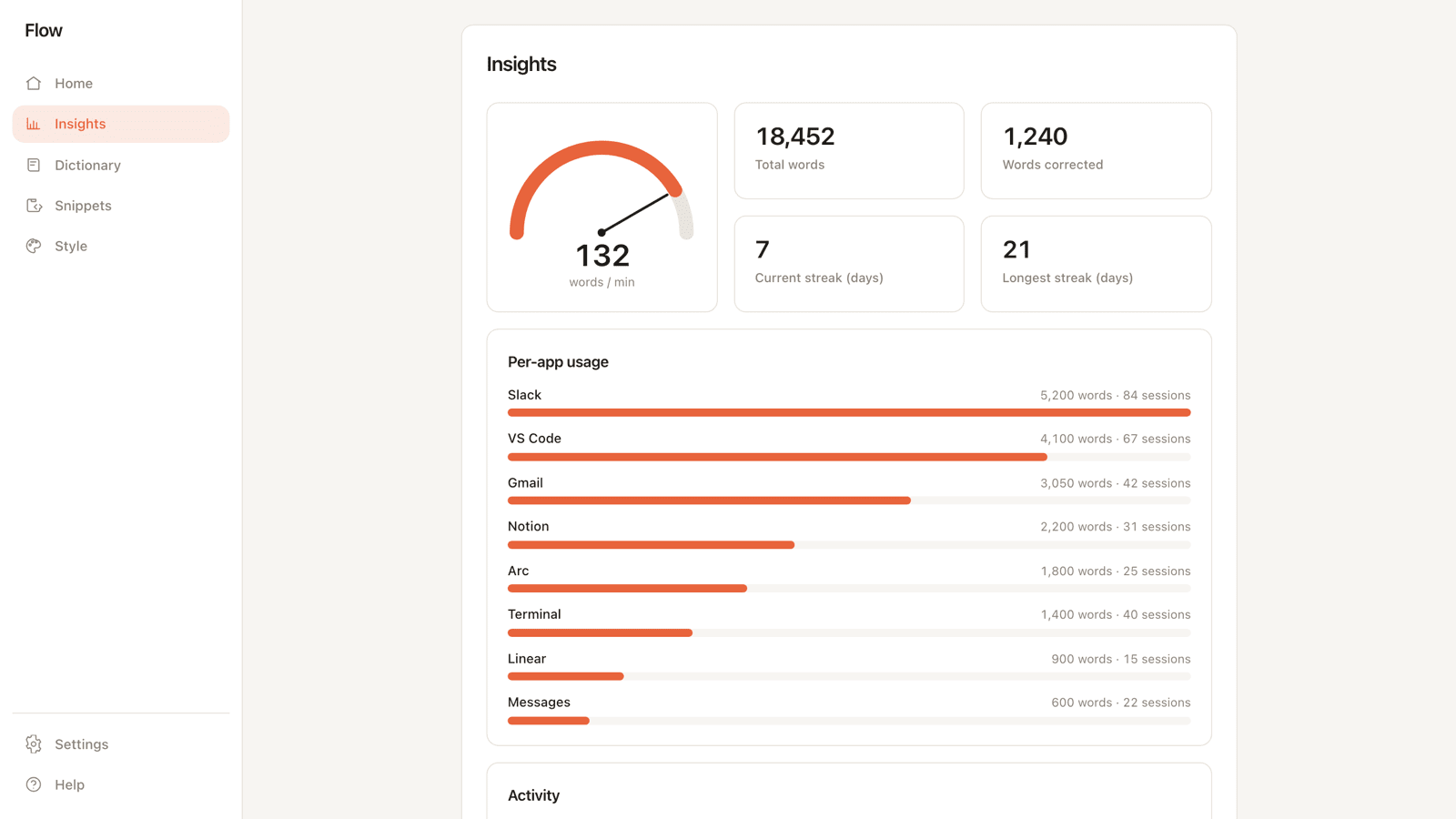Select the Insights sidebar label
1456x819 pixels.
click(x=80, y=124)
